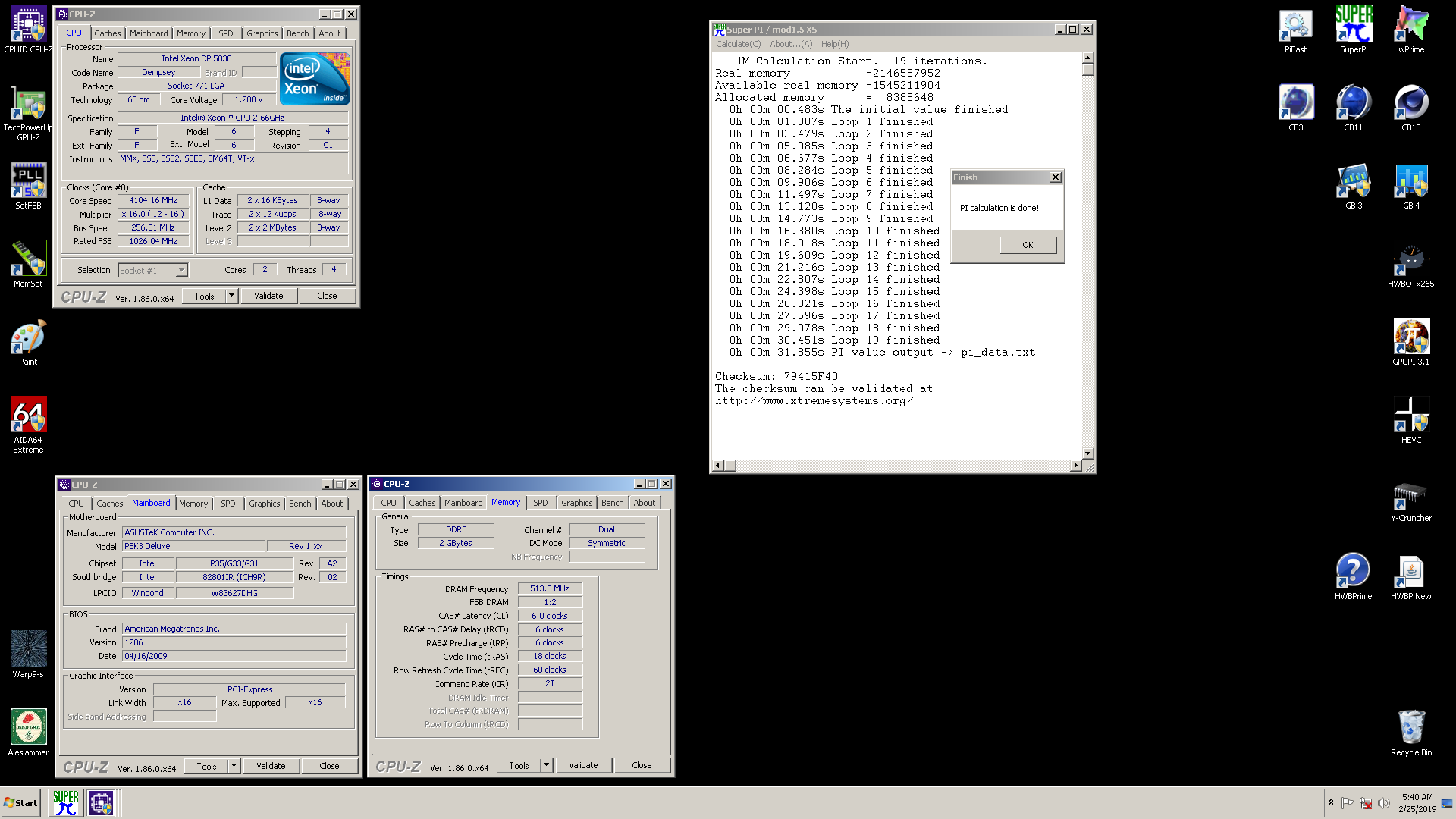The width and height of the screenshot is (1456, 819).
Task: Click Super PI horizontal scroll right arrow
Action: coord(1075,465)
